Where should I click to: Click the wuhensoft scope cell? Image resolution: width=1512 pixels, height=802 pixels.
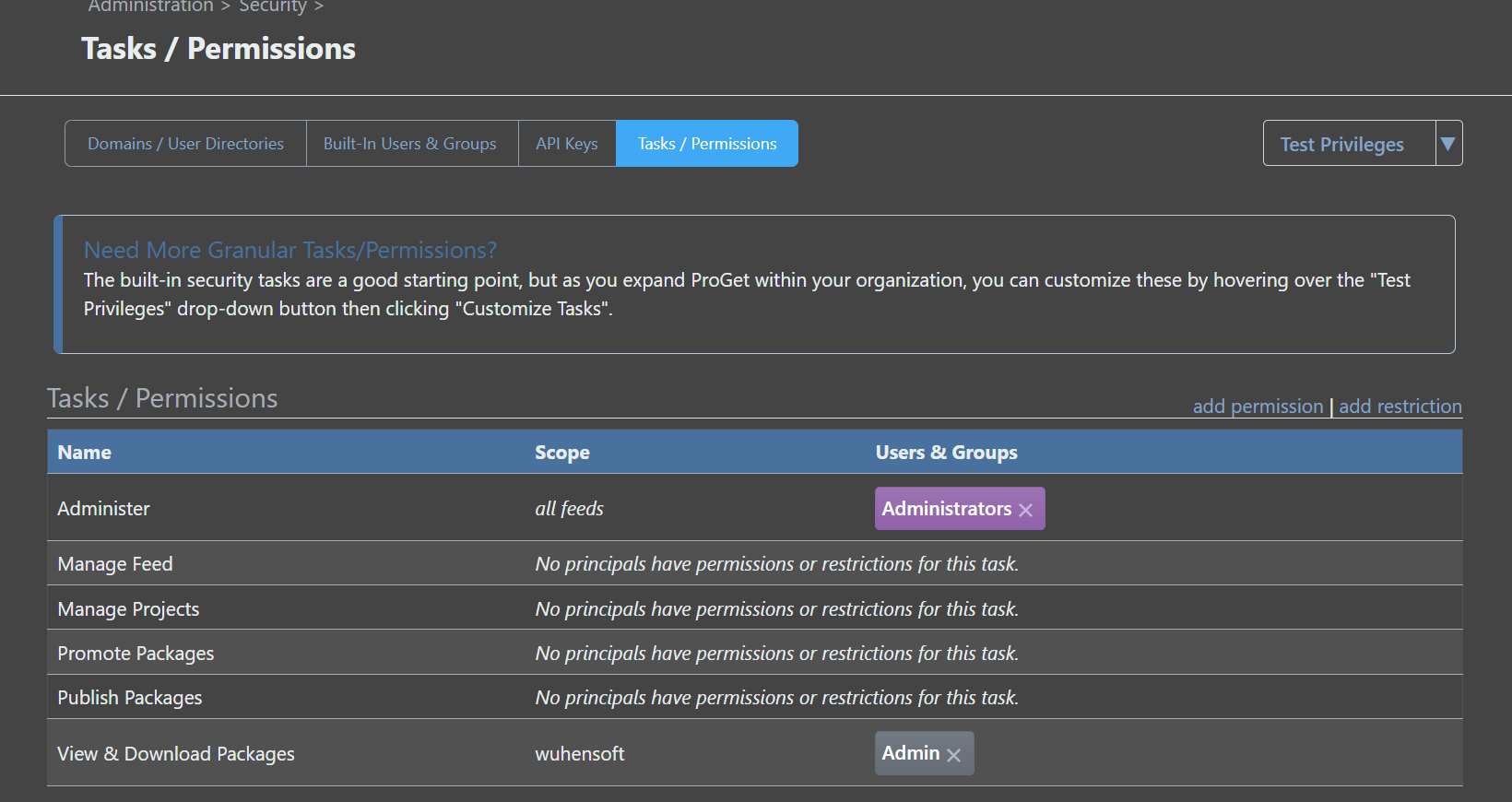580,754
